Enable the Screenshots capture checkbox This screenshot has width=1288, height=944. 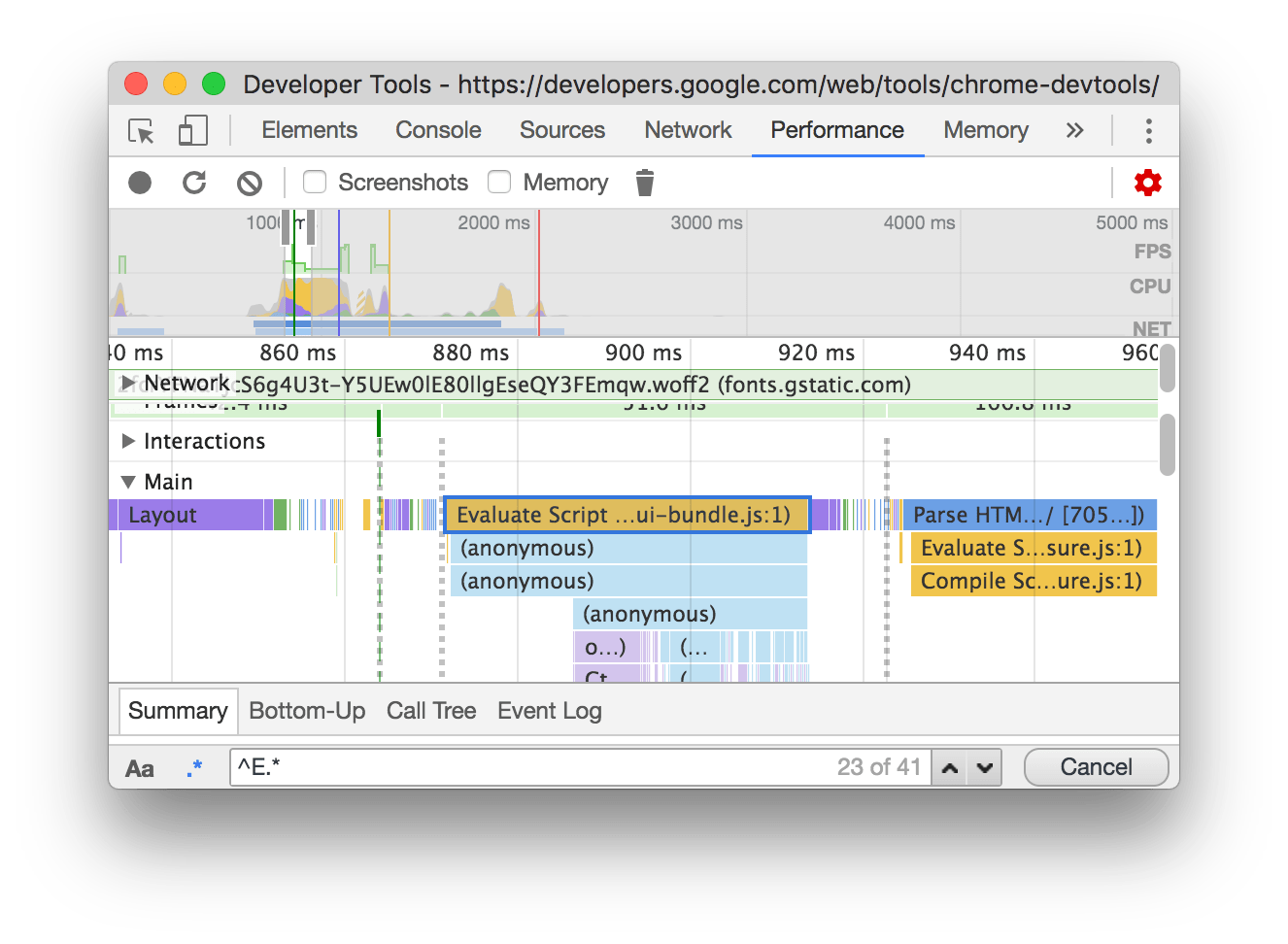coord(313,183)
